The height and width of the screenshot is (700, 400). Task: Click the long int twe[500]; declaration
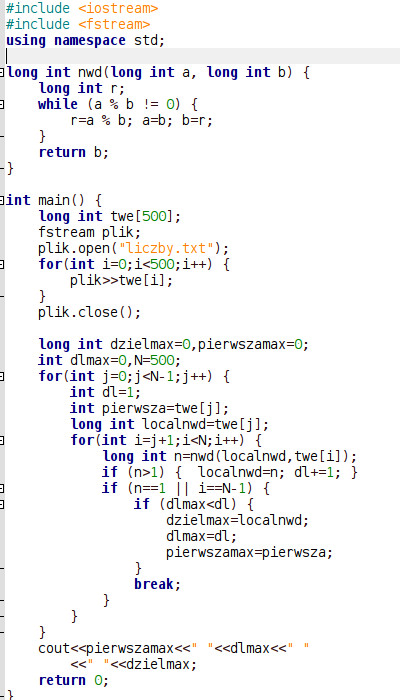[x=110, y=217]
